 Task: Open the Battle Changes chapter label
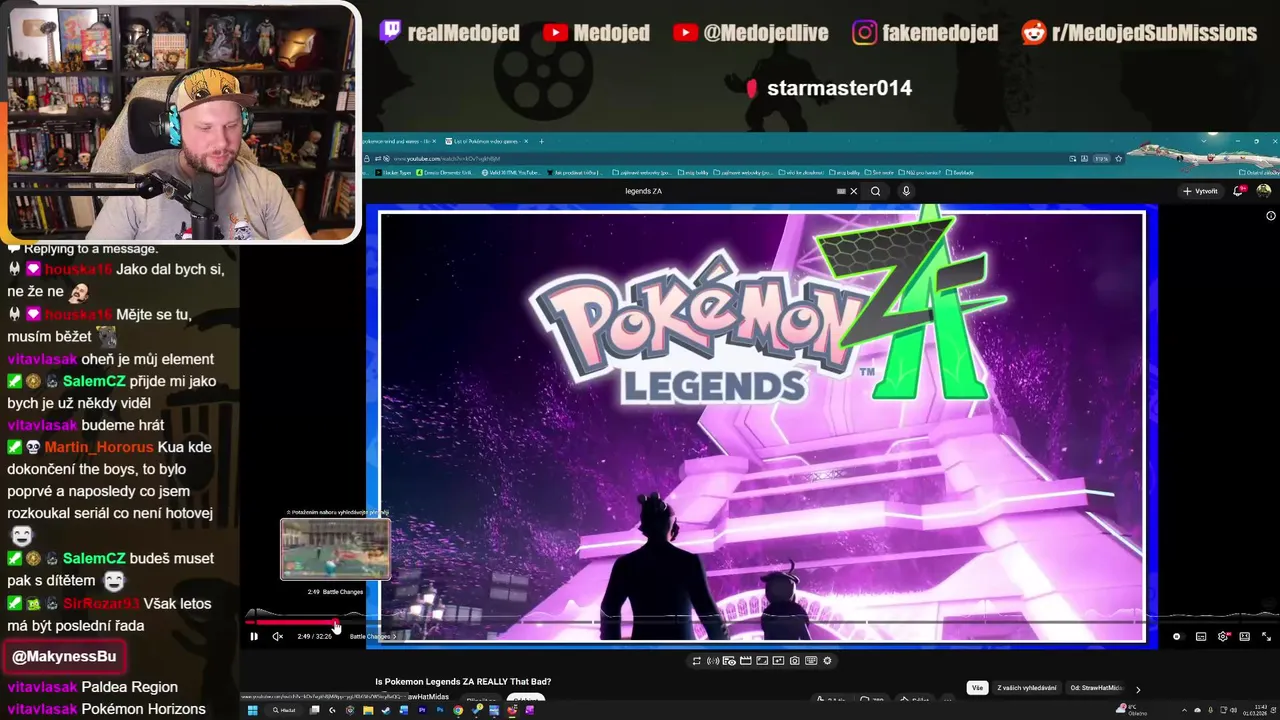[372, 636]
